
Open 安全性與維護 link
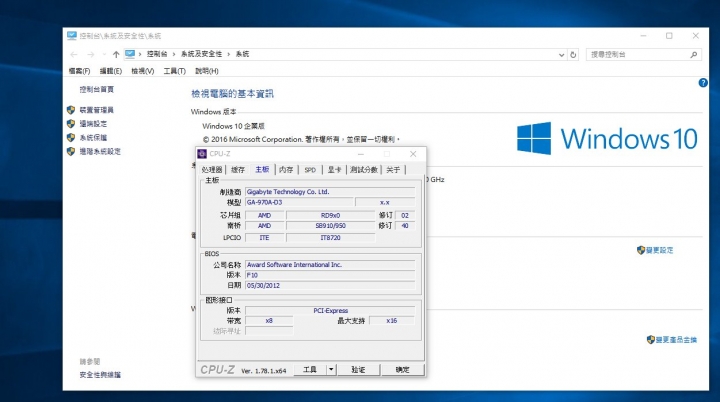[x=100, y=375]
